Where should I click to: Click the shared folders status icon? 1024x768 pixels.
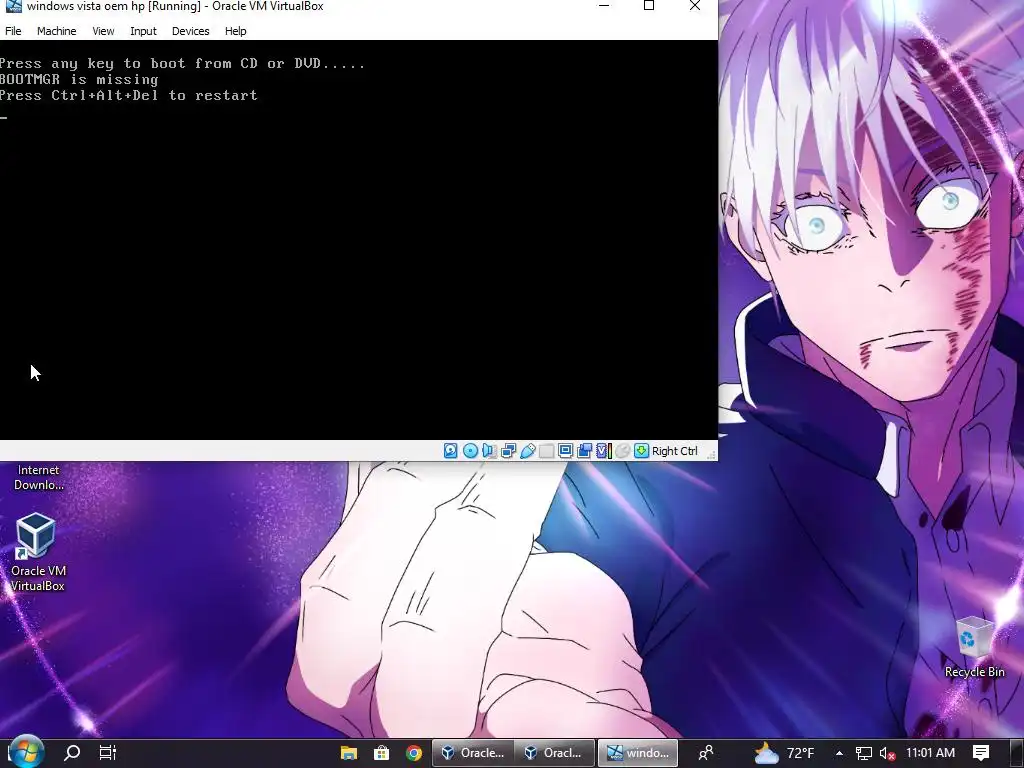547,451
